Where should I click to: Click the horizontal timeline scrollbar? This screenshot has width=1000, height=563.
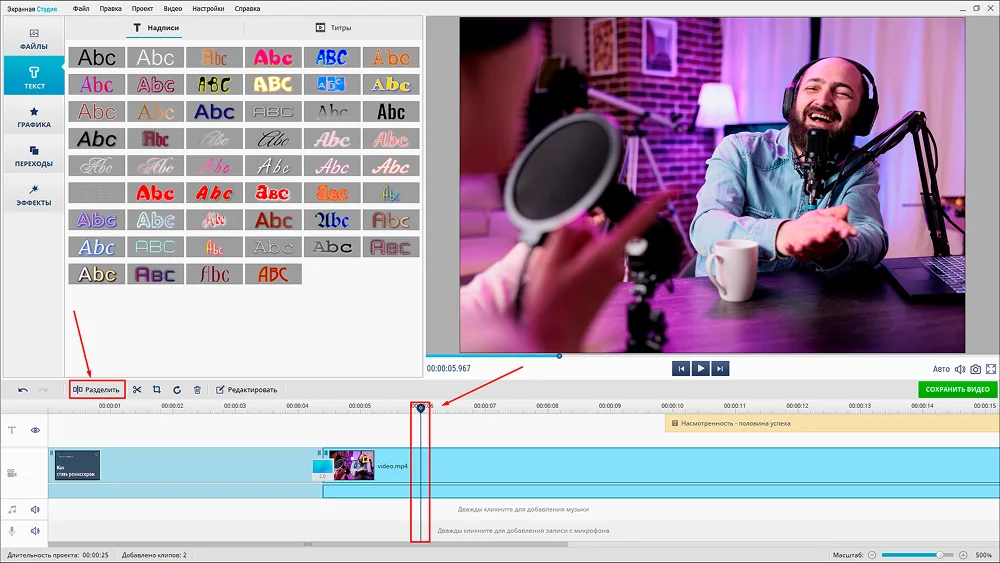(x=307, y=545)
